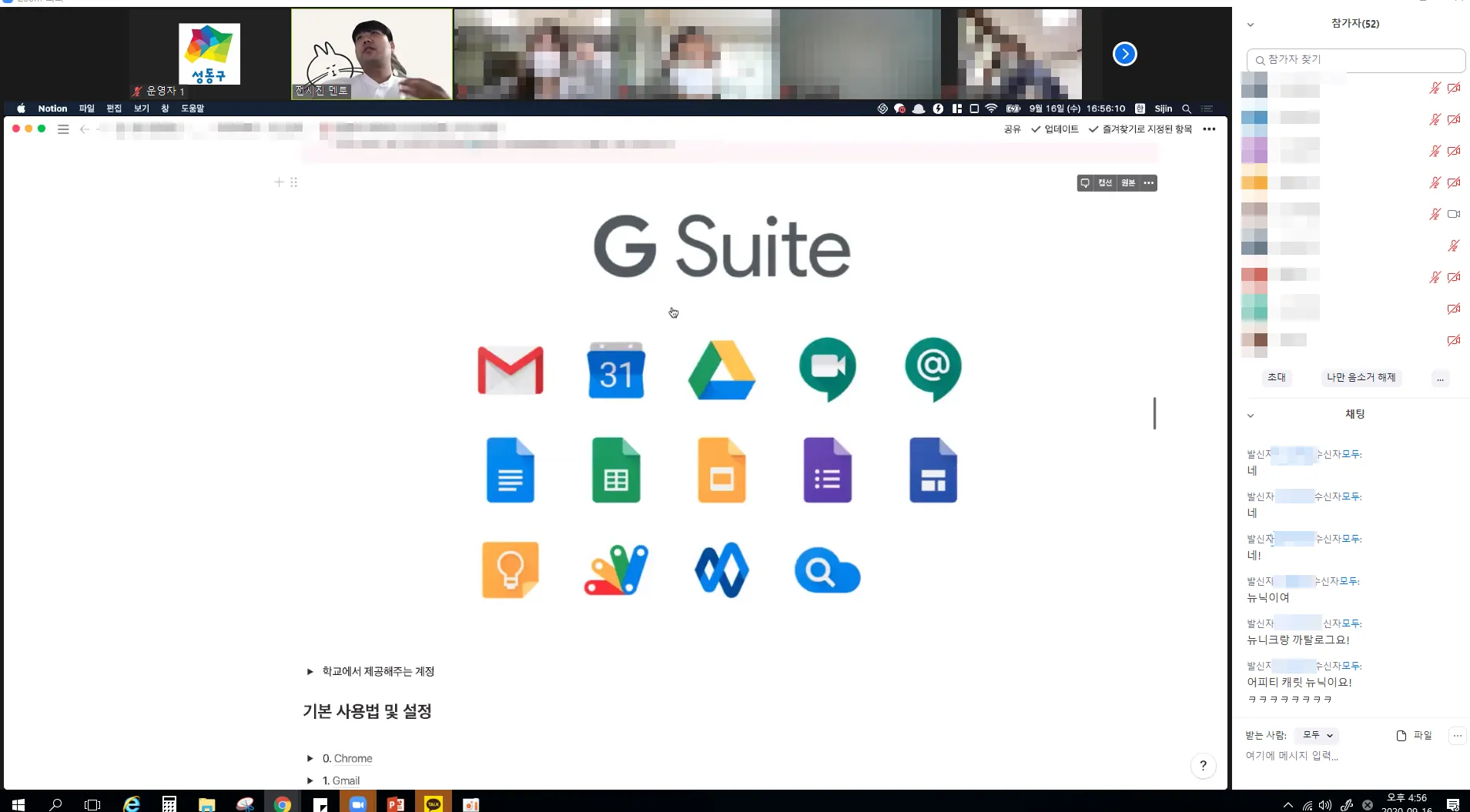
Task: Open Windows notification center icon
Action: tap(1453, 804)
